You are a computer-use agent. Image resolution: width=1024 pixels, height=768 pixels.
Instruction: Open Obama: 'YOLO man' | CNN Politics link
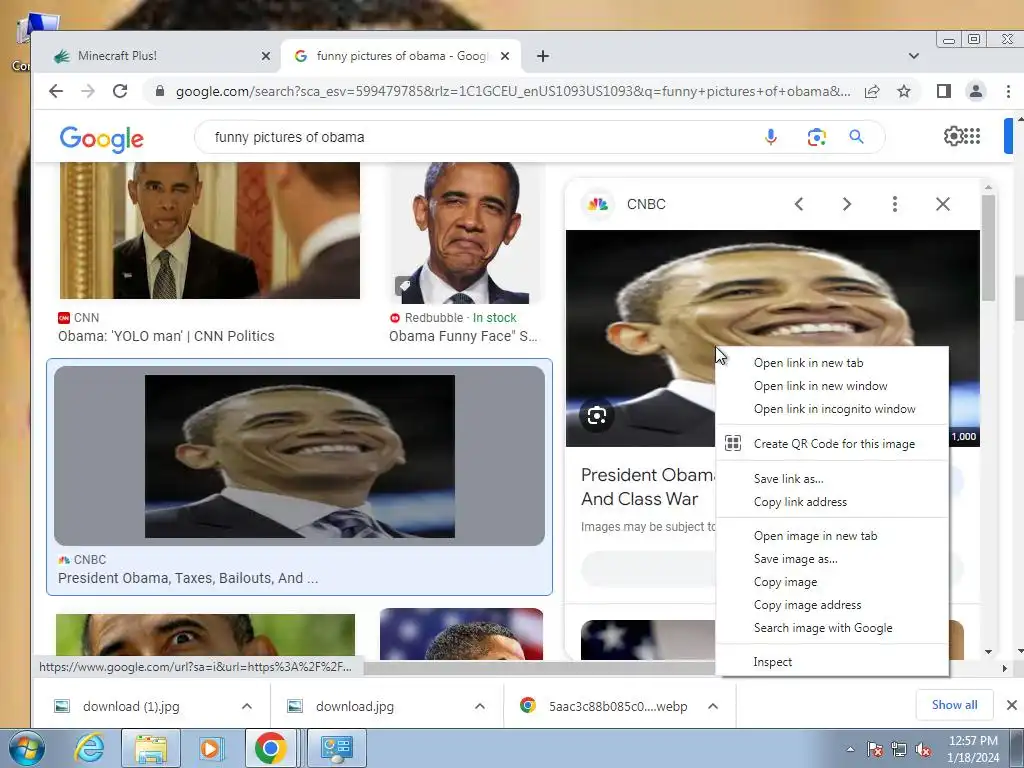click(x=166, y=336)
